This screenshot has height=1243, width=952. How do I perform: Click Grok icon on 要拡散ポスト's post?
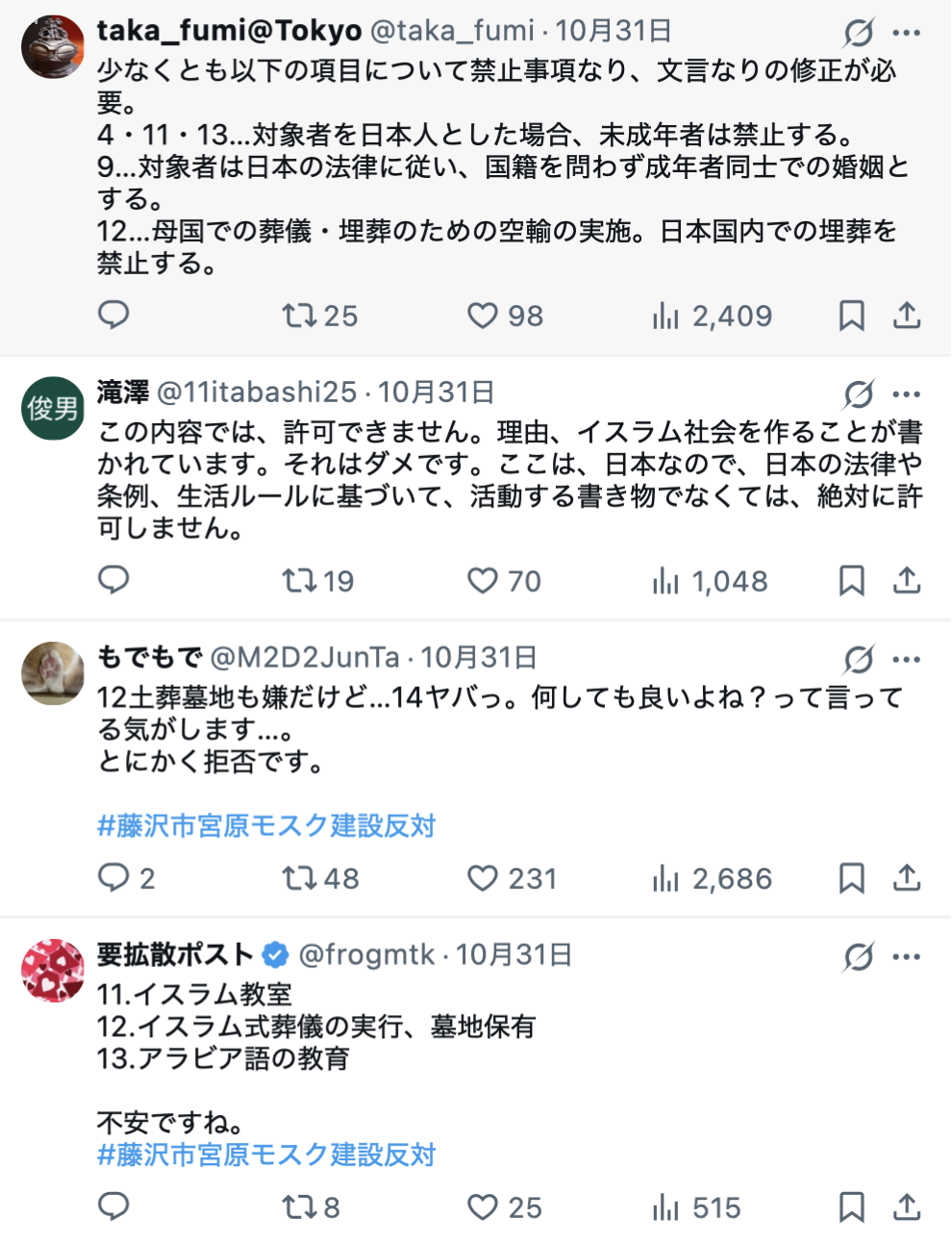[x=858, y=957]
